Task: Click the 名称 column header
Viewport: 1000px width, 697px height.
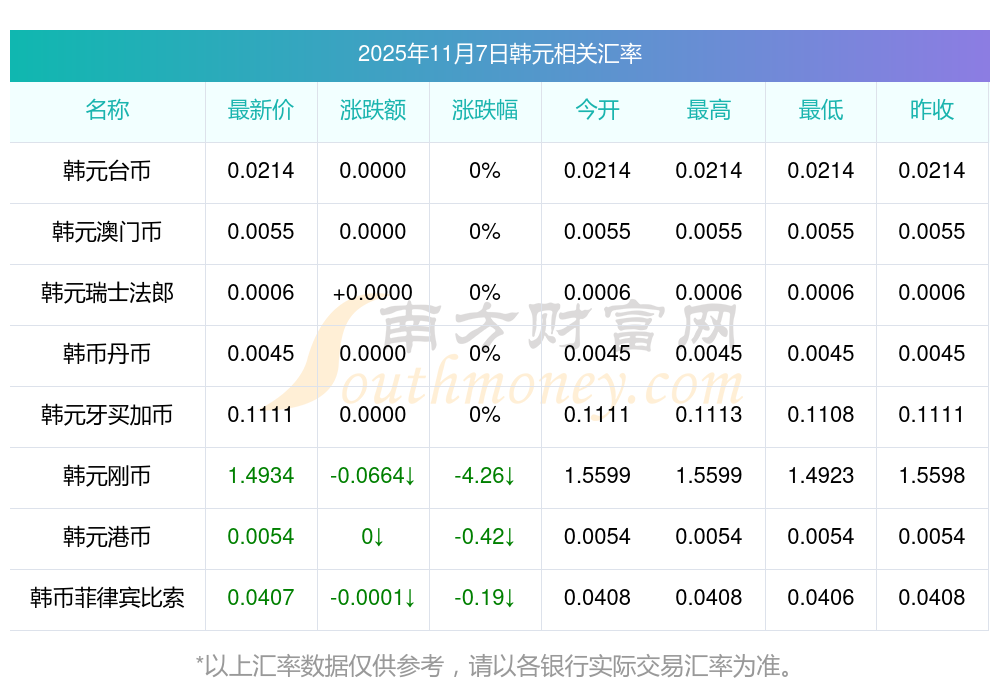Action: click(107, 110)
